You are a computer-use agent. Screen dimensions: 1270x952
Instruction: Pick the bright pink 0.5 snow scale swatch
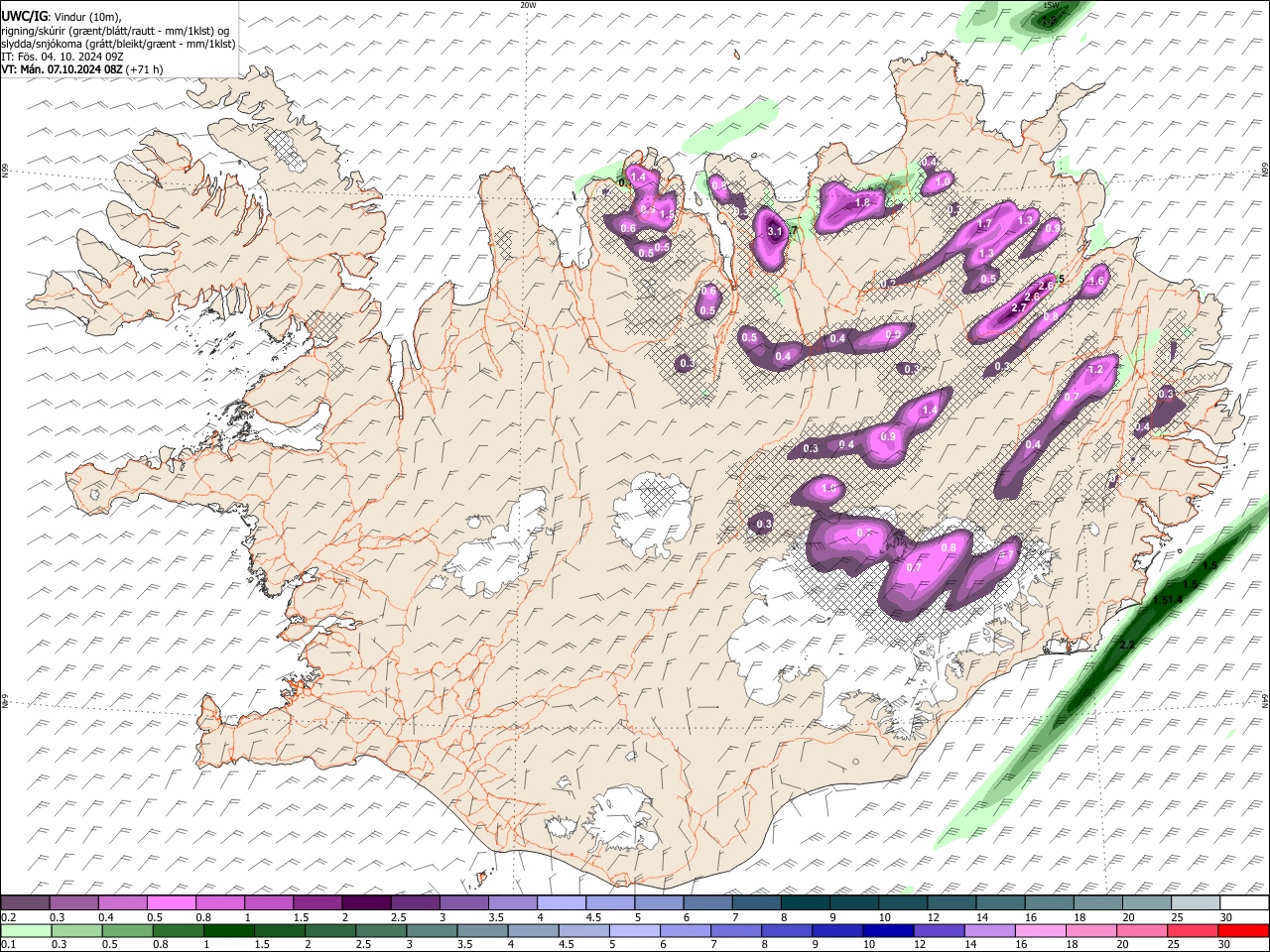click(171, 903)
